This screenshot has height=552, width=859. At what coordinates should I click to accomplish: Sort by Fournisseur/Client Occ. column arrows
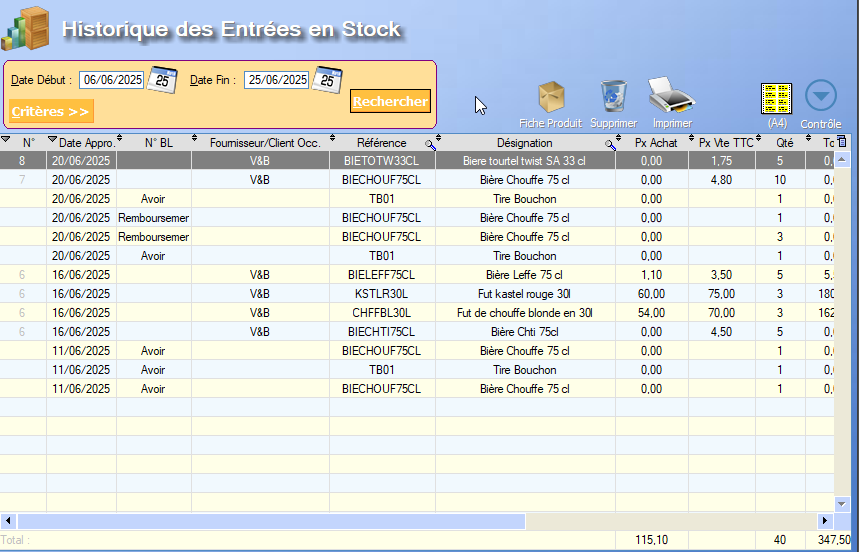pyautogui.click(x=332, y=139)
